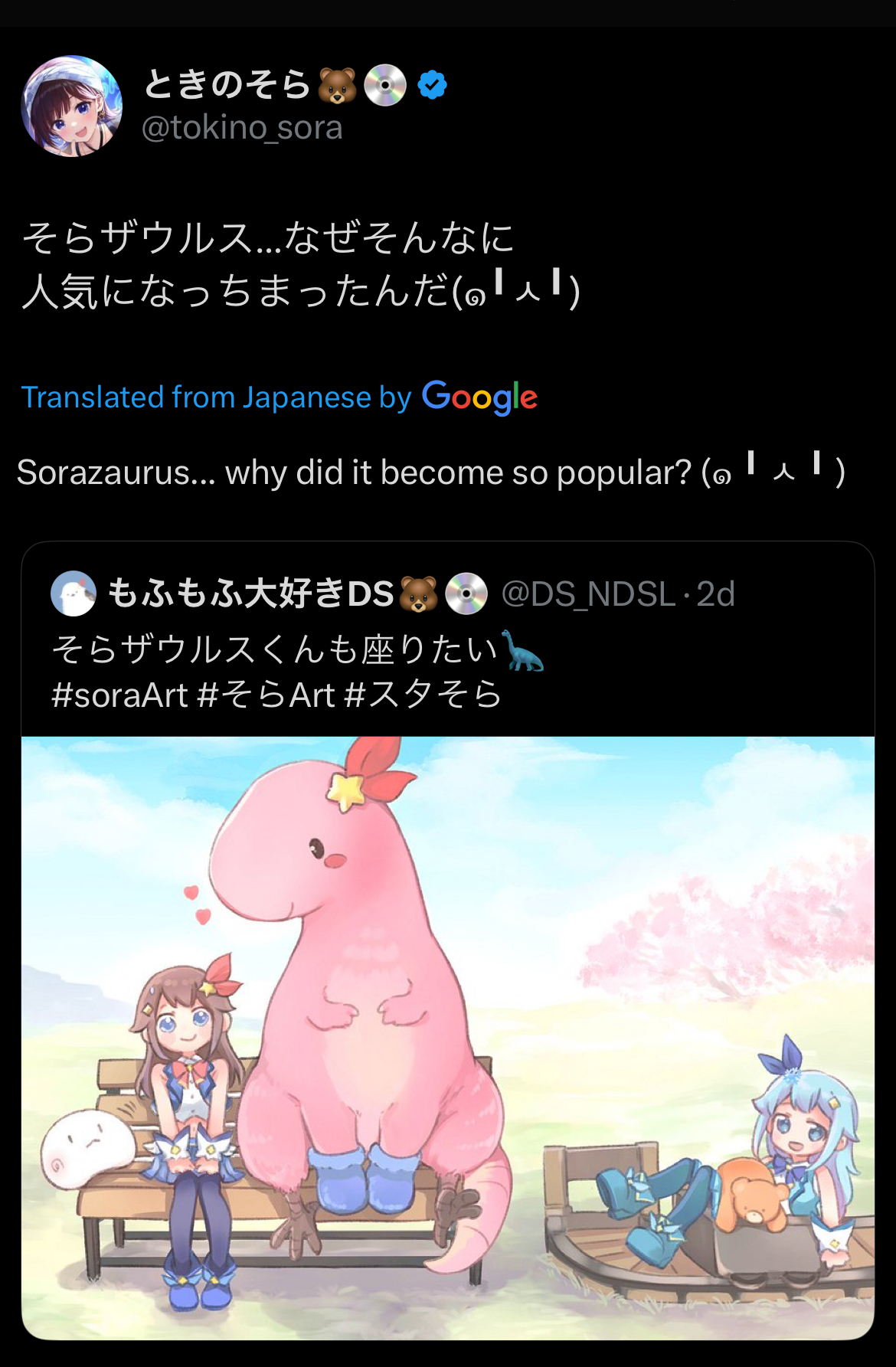Open the #スタそら hashtag
This screenshot has height=1367, width=896.
[423, 695]
